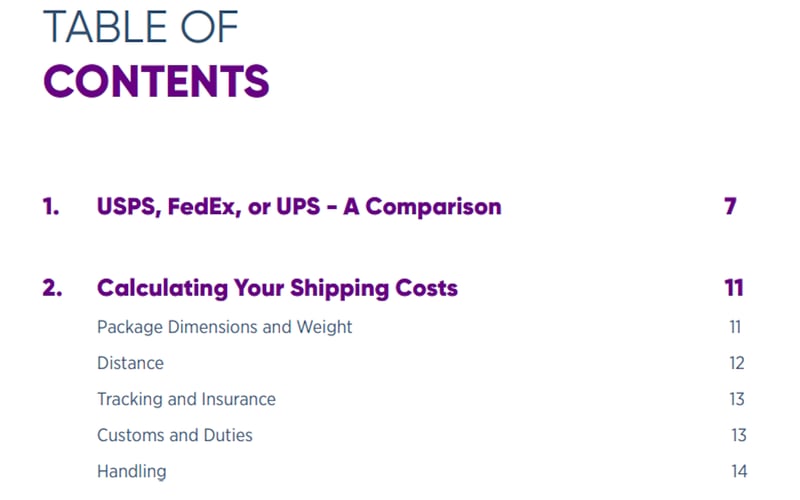This screenshot has height=500, width=800.
Task: Click page 13 beside Customs and Duties
Action: point(736,435)
